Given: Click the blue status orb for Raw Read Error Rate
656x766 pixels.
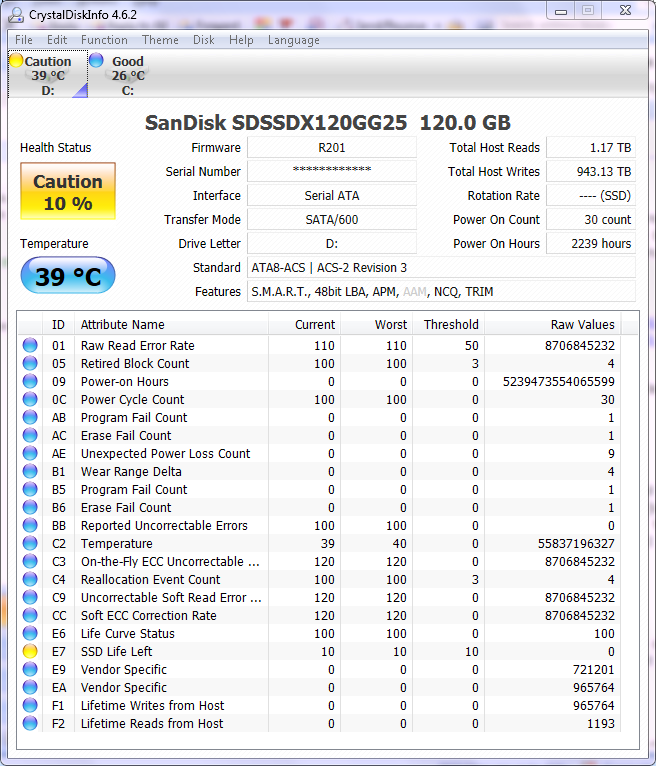Looking at the screenshot, I should click(30, 346).
